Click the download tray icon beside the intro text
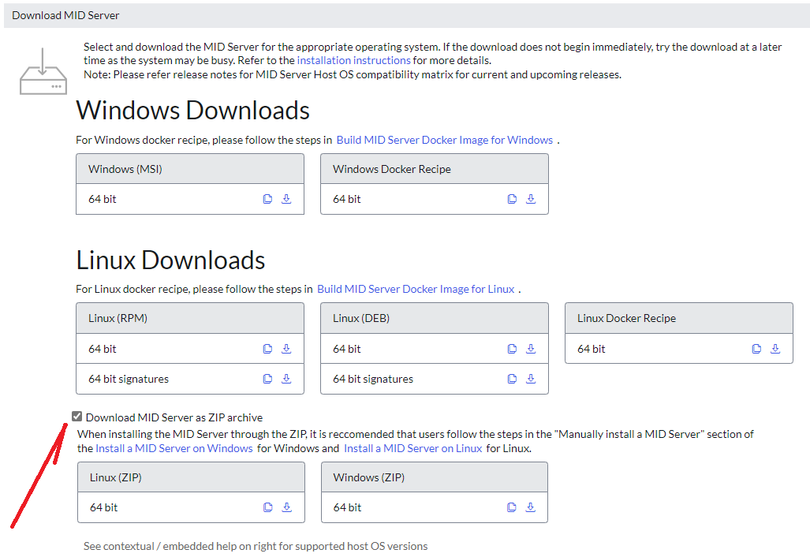The width and height of the screenshot is (810, 558). pos(43,71)
